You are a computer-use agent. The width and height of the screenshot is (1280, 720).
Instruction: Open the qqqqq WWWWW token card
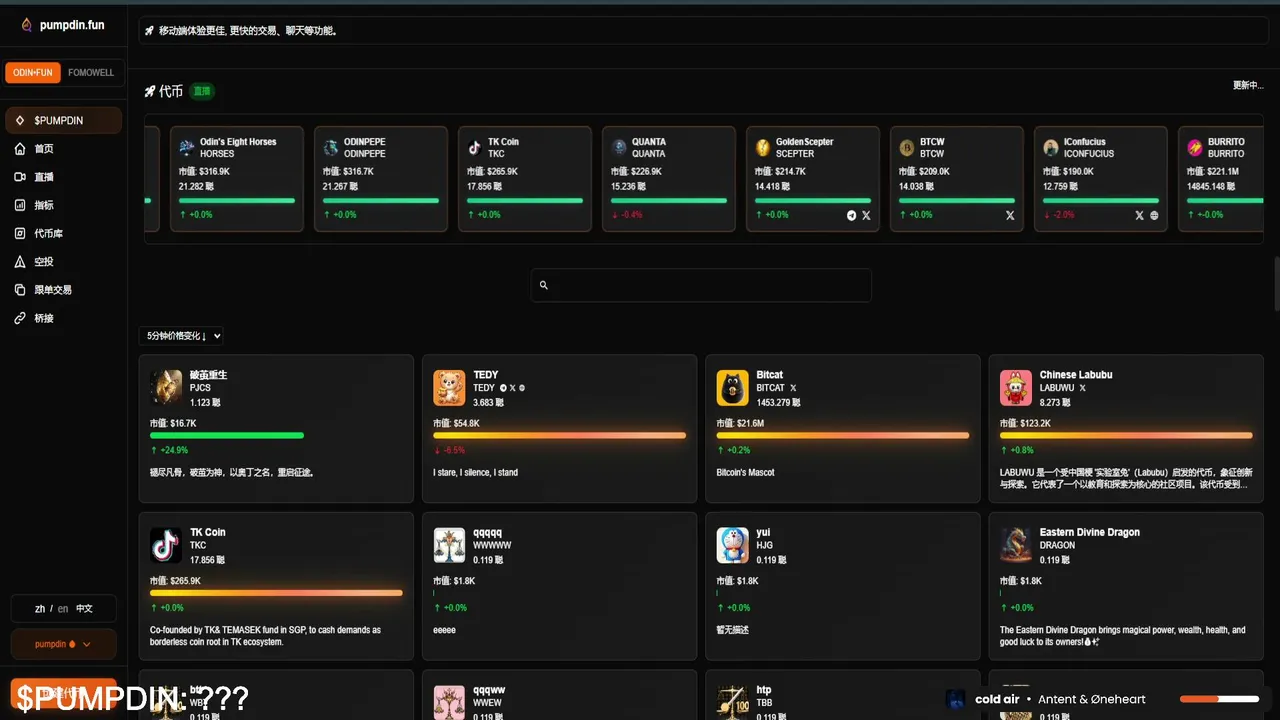point(559,586)
